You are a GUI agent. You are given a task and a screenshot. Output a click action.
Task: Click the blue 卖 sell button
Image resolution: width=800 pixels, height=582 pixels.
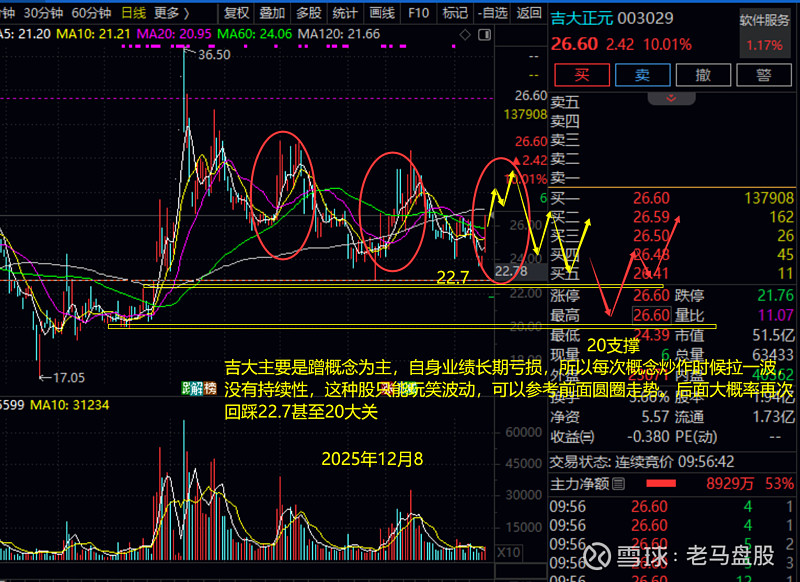tap(642, 75)
